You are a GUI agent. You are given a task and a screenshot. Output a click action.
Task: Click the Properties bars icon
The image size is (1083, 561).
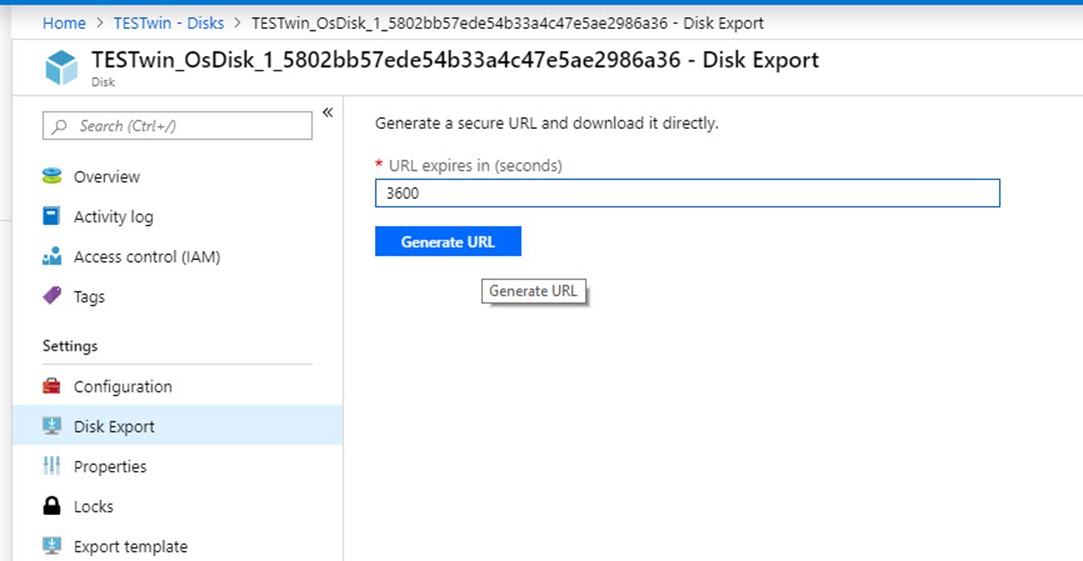[52, 466]
